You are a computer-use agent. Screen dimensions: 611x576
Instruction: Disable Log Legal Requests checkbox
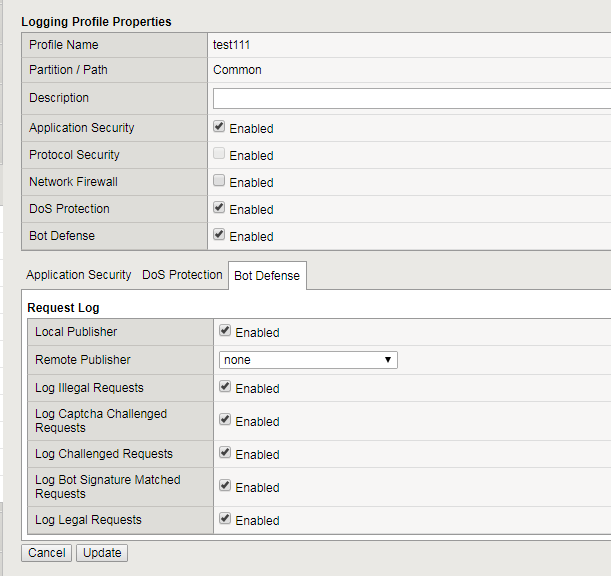click(225, 520)
